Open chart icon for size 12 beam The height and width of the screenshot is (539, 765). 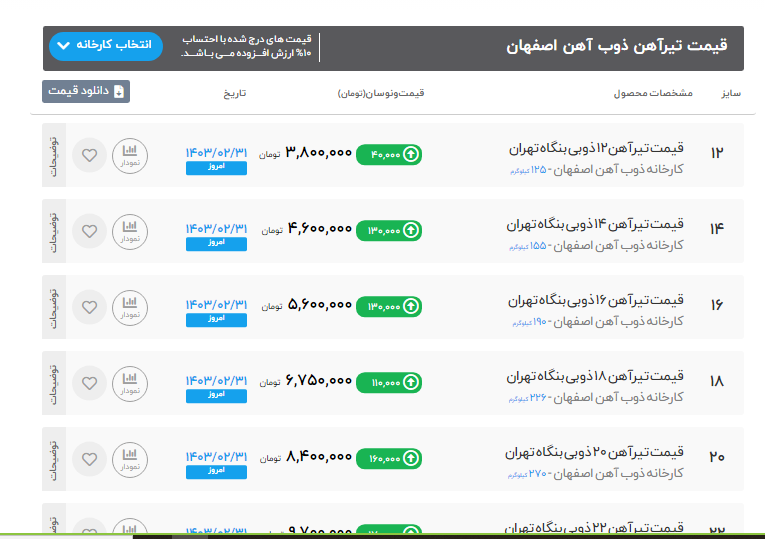point(129,155)
